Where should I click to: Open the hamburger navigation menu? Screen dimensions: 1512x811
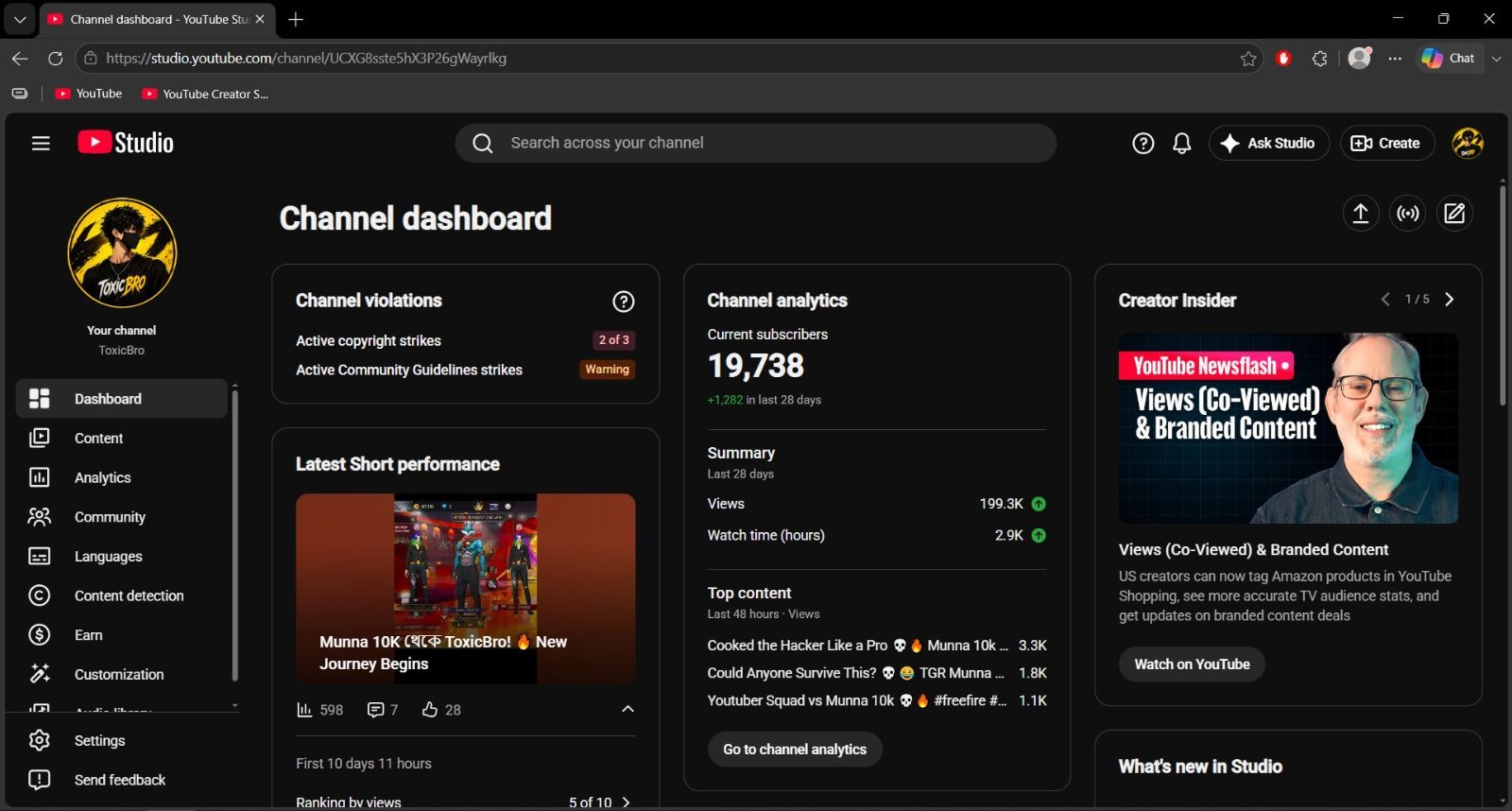pos(41,143)
